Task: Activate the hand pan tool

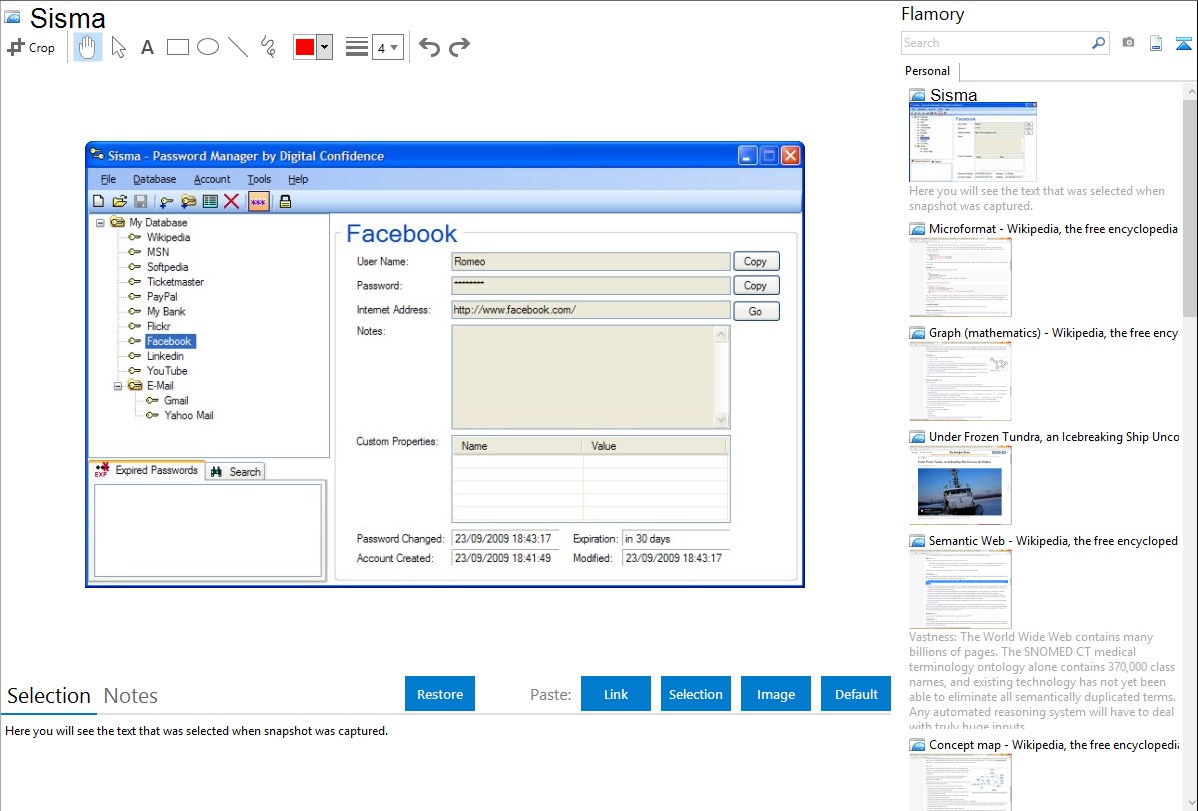Action: [88, 47]
